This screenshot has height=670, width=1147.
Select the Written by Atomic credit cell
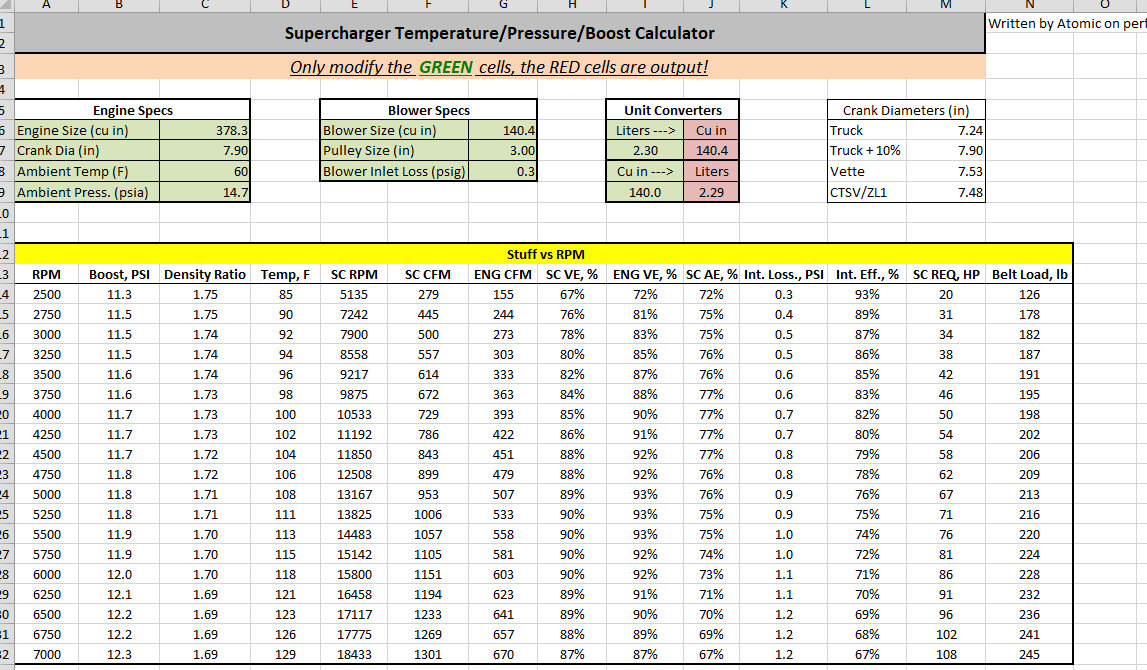(x=1066, y=23)
